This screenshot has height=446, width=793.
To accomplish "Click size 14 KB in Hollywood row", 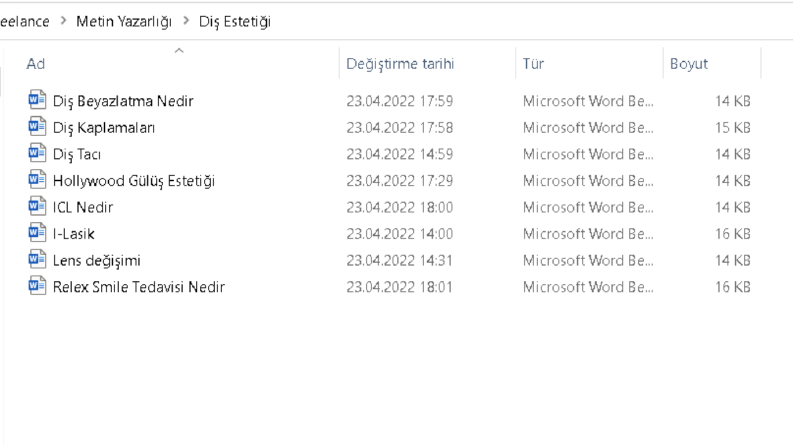I will 733,181.
